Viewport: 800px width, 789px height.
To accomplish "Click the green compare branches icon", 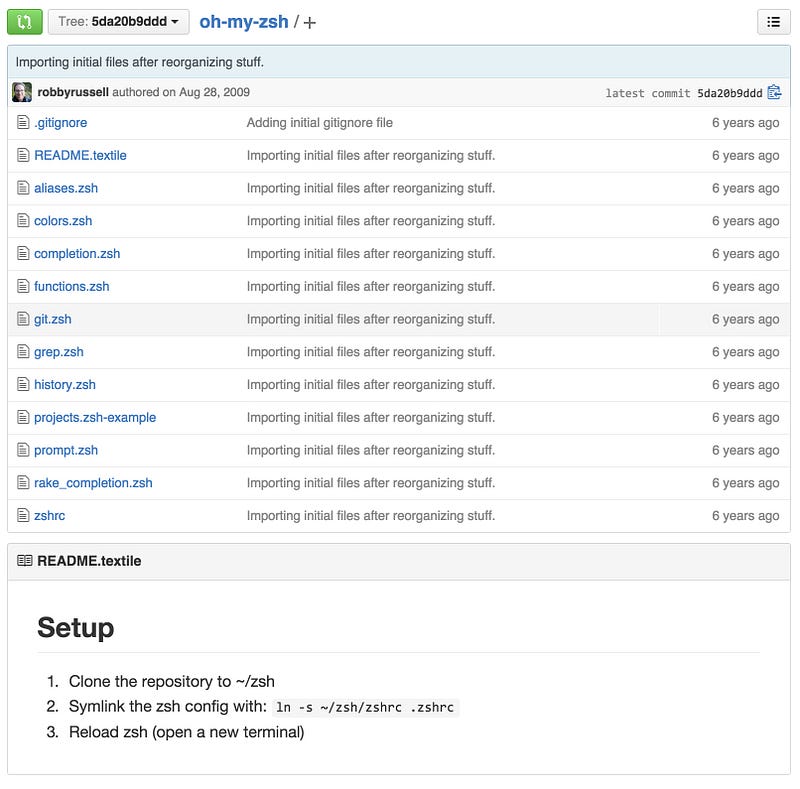I will tap(24, 22).
